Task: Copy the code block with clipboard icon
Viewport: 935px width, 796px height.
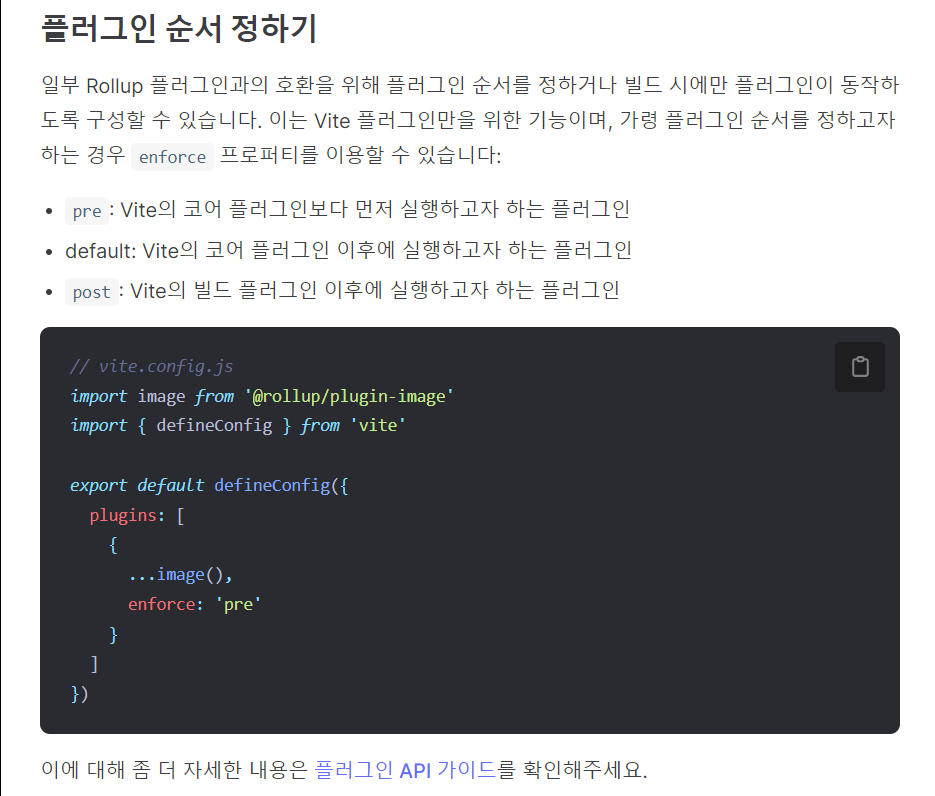Action: point(859,367)
